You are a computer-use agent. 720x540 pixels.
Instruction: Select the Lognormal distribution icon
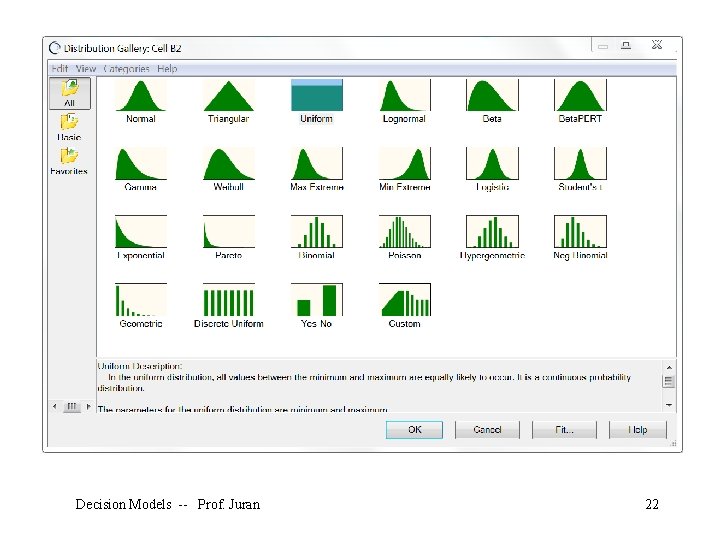[405, 95]
